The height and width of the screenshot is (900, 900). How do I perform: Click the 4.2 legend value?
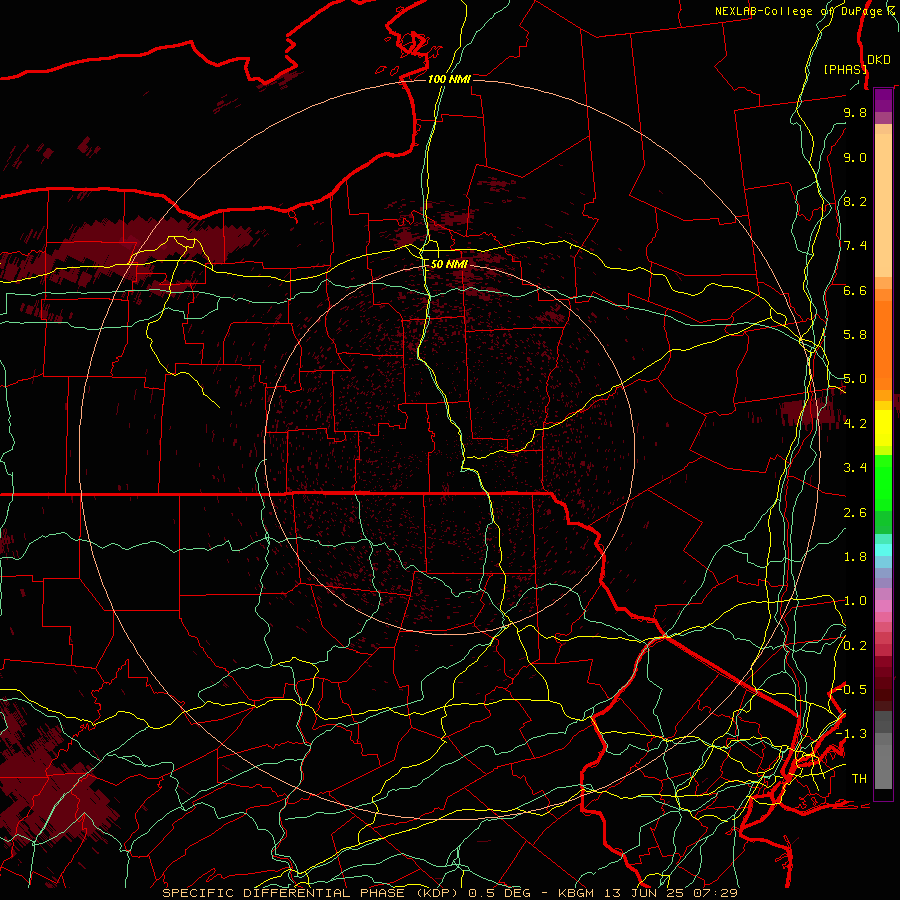click(855, 424)
